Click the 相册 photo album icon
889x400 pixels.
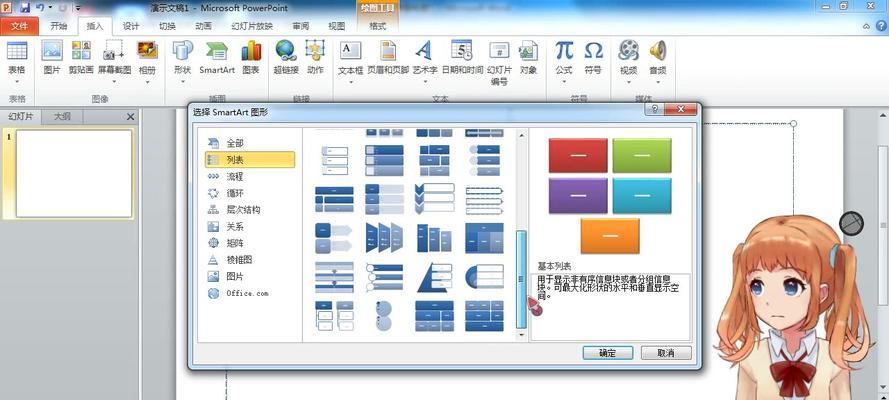(x=147, y=51)
